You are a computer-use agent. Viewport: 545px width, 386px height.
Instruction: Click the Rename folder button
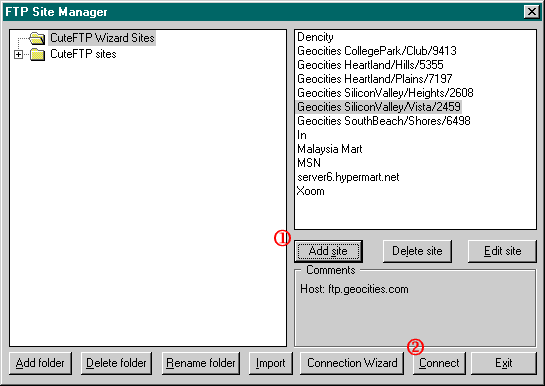point(201,363)
